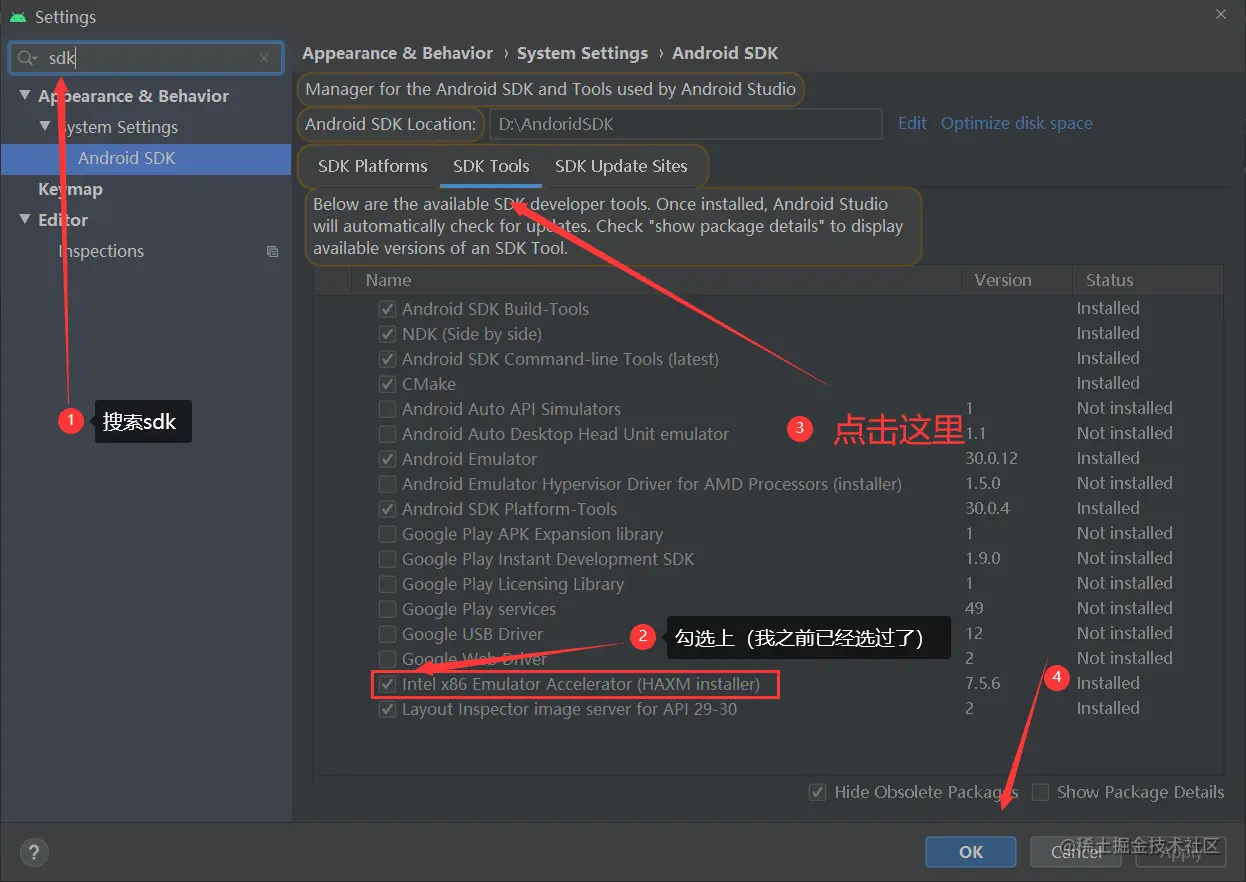The height and width of the screenshot is (882, 1246).
Task: Toggle Android Emulator checkbox
Action: 387,459
